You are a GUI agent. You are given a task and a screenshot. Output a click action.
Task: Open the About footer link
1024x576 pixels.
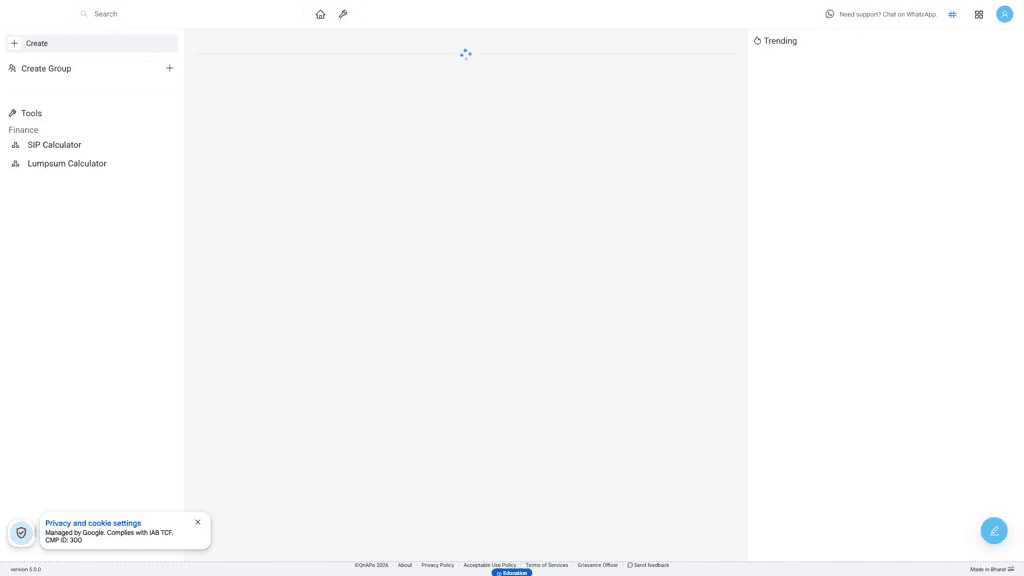coord(405,565)
